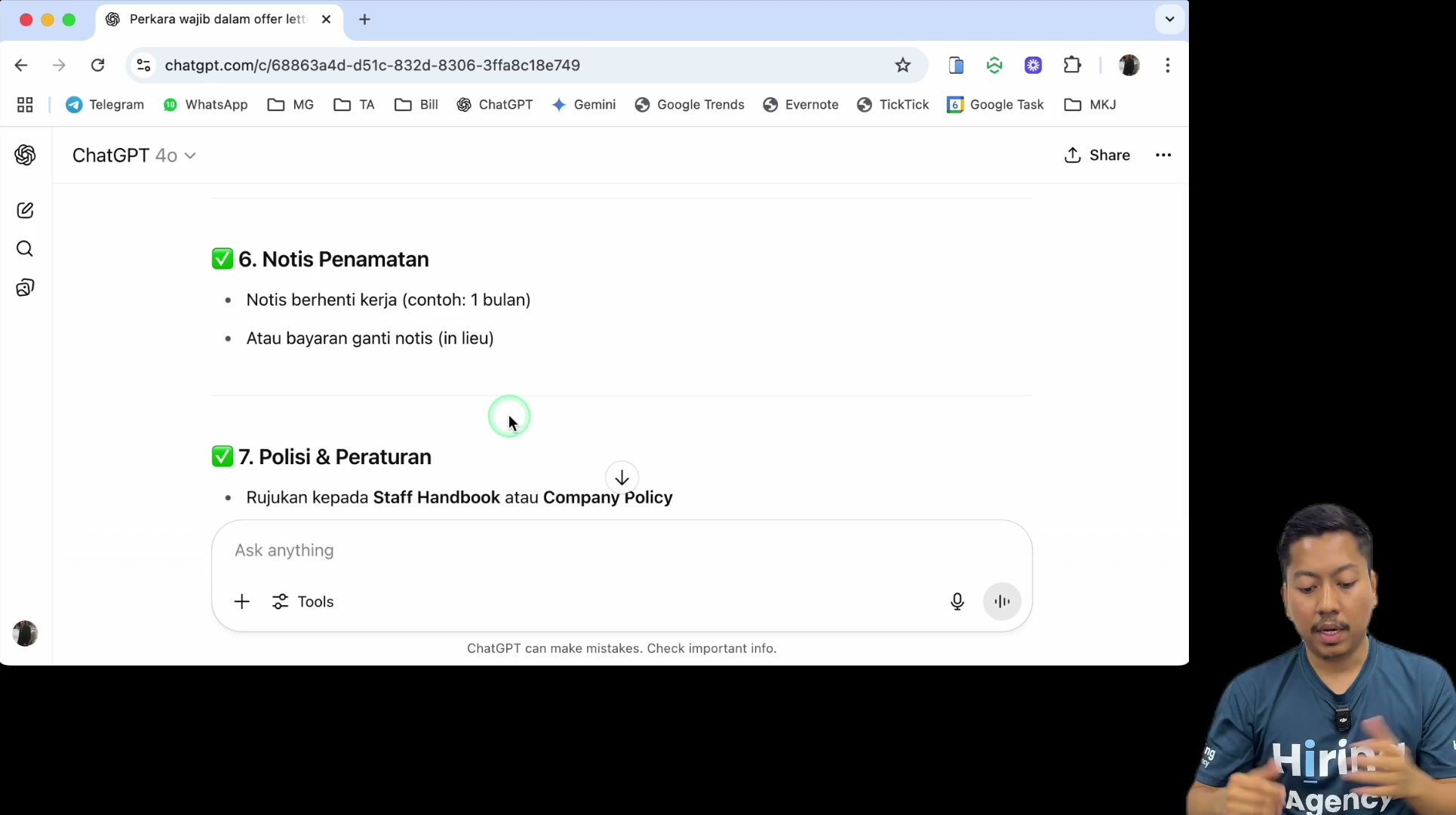Open ChatGPT home logo in sidebar
The width and height of the screenshot is (1456, 815).
[25, 155]
